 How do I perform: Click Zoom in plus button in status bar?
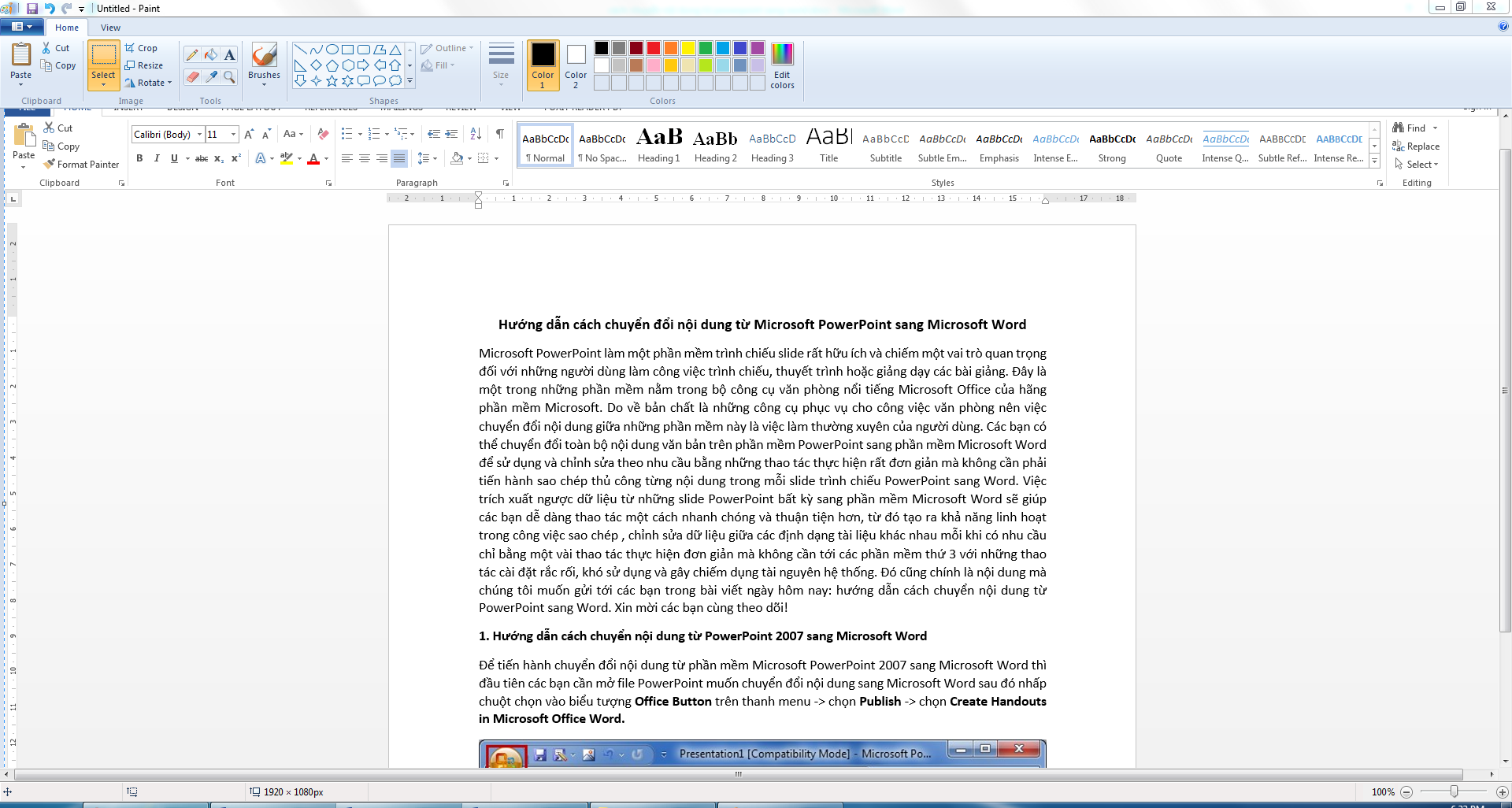pos(1502,791)
